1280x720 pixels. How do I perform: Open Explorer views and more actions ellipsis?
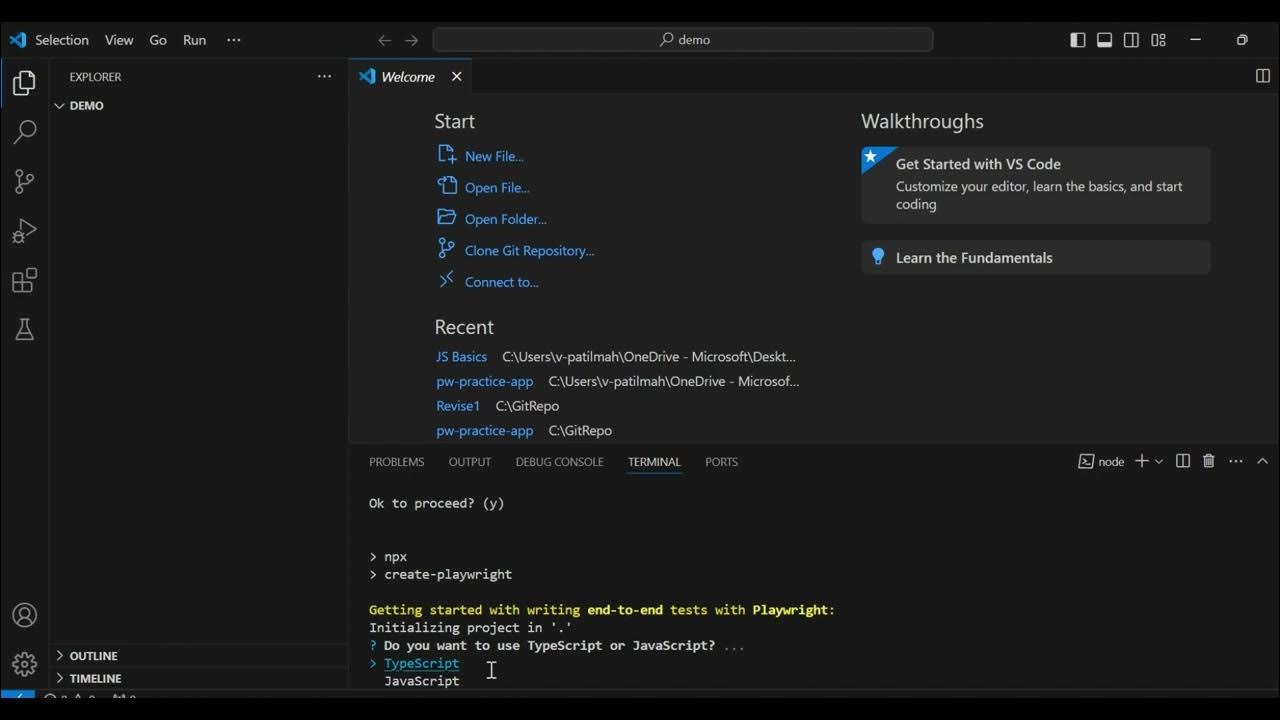324,77
